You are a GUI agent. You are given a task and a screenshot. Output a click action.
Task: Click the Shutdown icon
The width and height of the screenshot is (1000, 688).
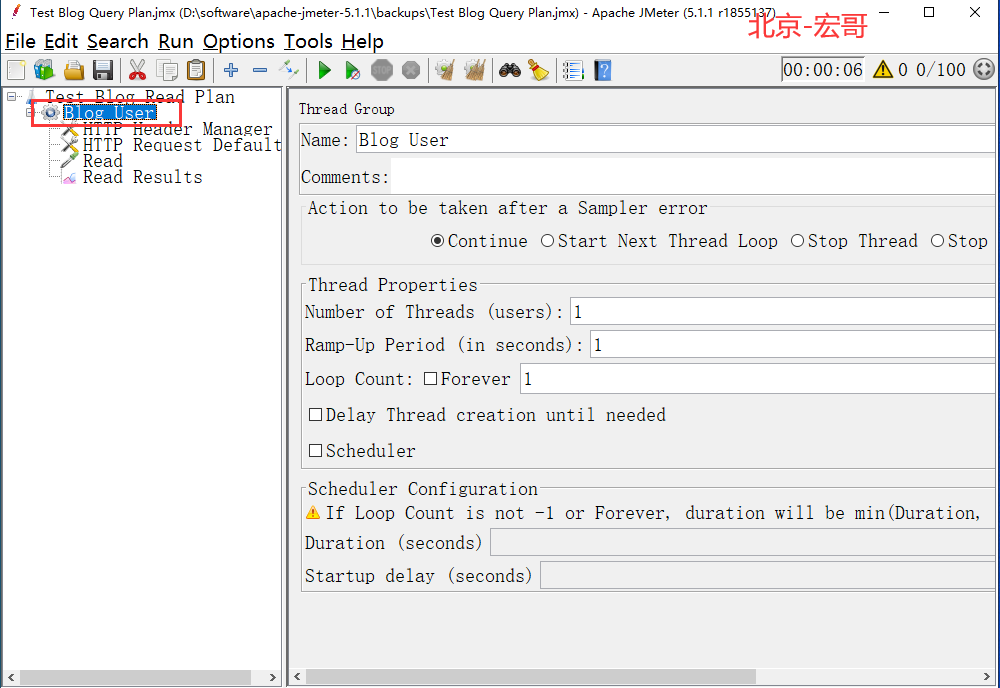point(411,70)
